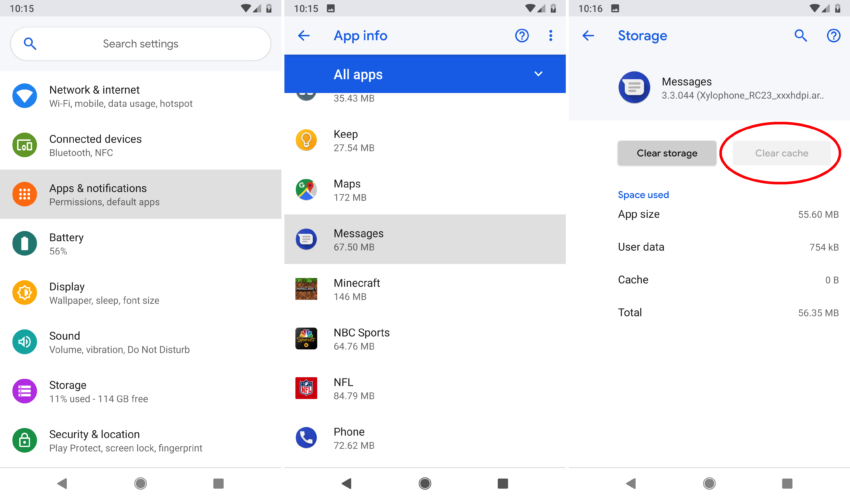This screenshot has height=500, width=850.
Task: Go back from the Storage screen
Action: pos(588,36)
